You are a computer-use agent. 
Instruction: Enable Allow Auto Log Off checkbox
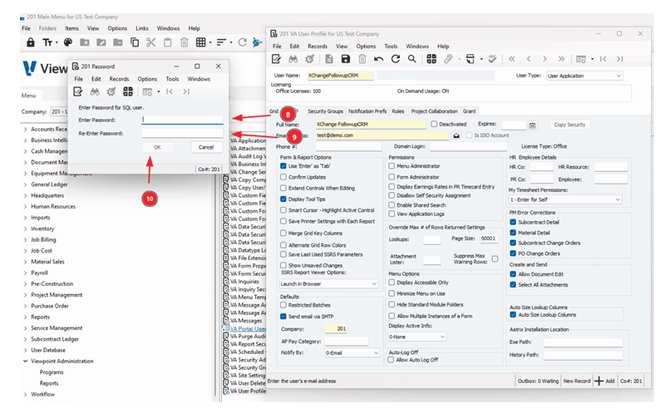(391, 360)
